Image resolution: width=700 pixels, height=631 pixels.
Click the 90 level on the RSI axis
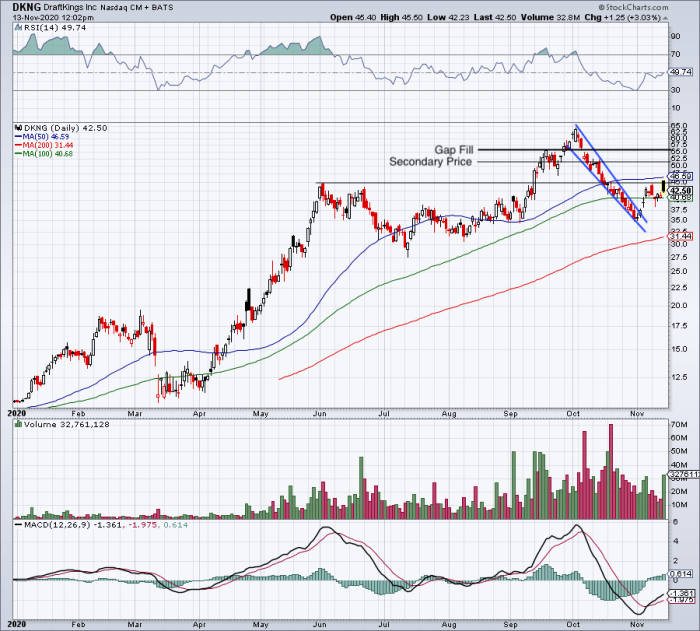(675, 36)
